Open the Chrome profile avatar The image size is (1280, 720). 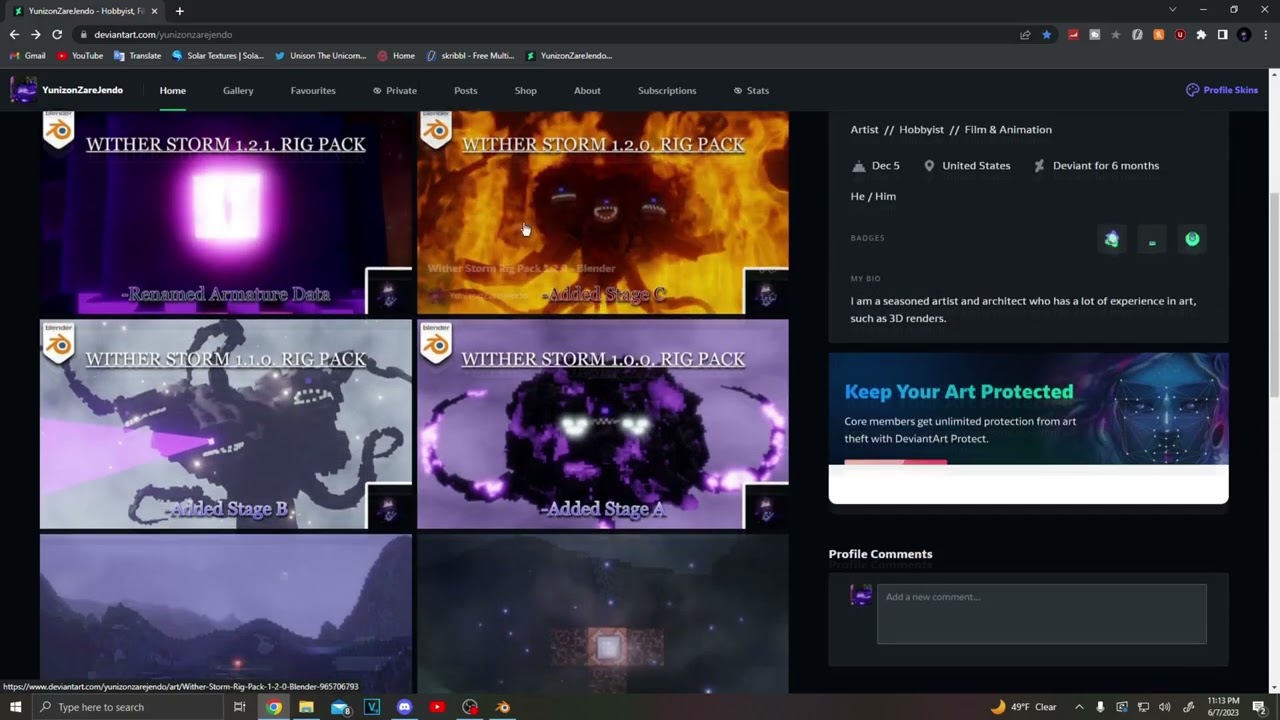click(1244, 34)
